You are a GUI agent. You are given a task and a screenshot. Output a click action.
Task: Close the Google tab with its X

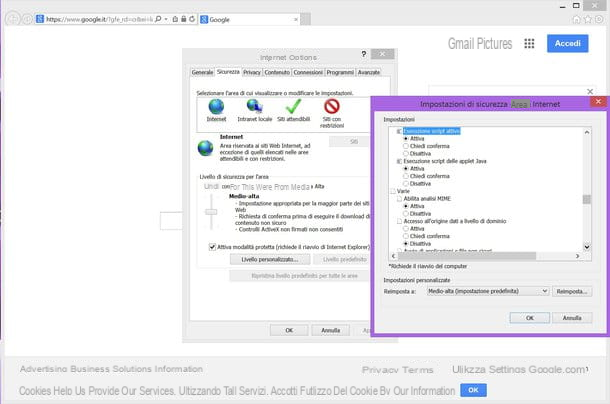point(296,19)
